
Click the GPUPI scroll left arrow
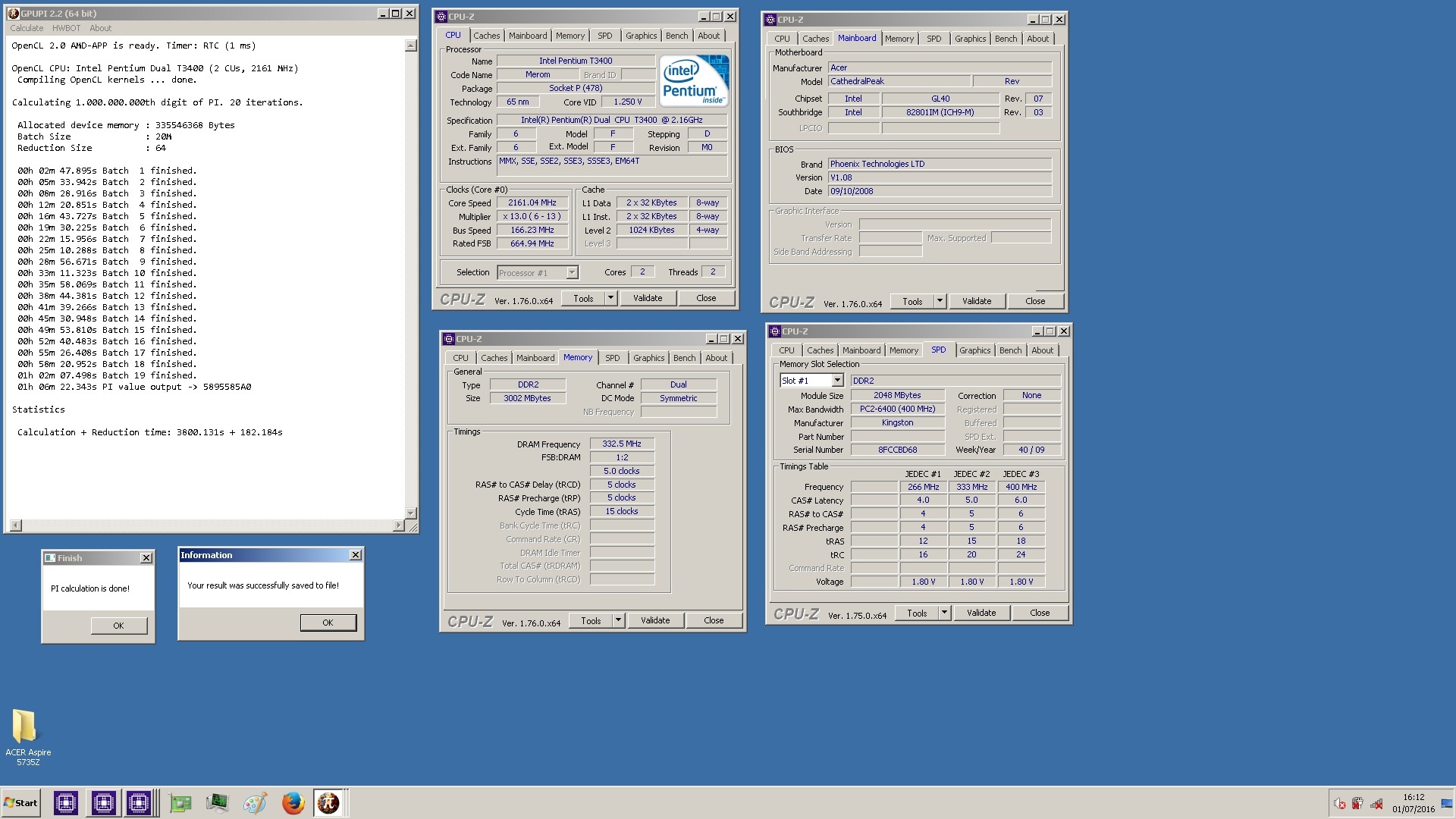16,526
